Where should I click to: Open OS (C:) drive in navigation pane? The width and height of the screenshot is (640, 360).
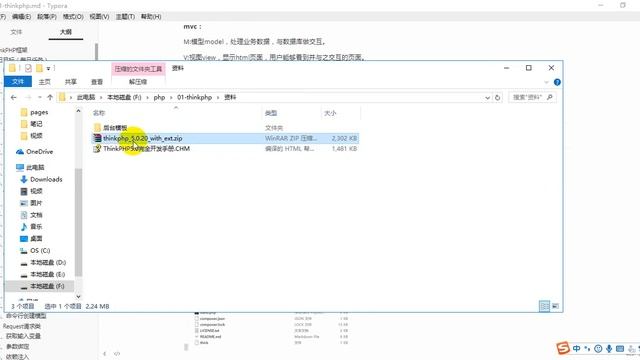click(x=40, y=250)
